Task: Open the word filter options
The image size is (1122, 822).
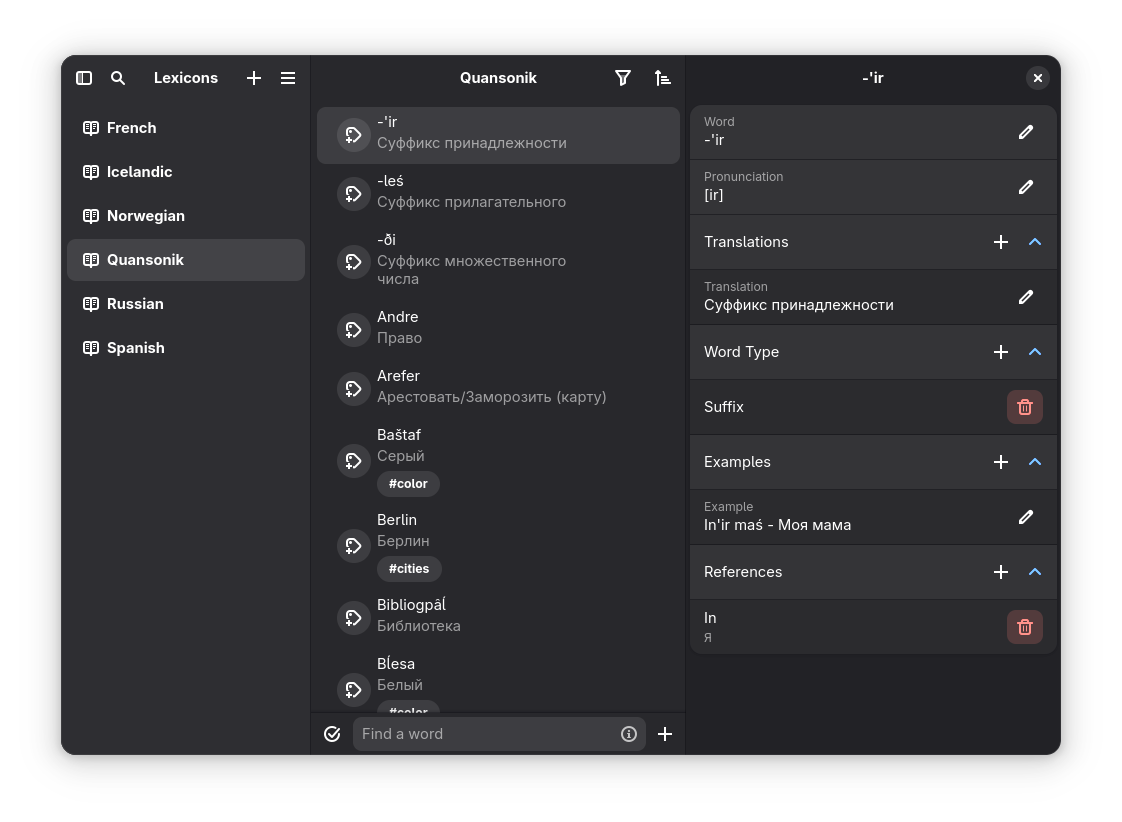Action: coord(623,78)
